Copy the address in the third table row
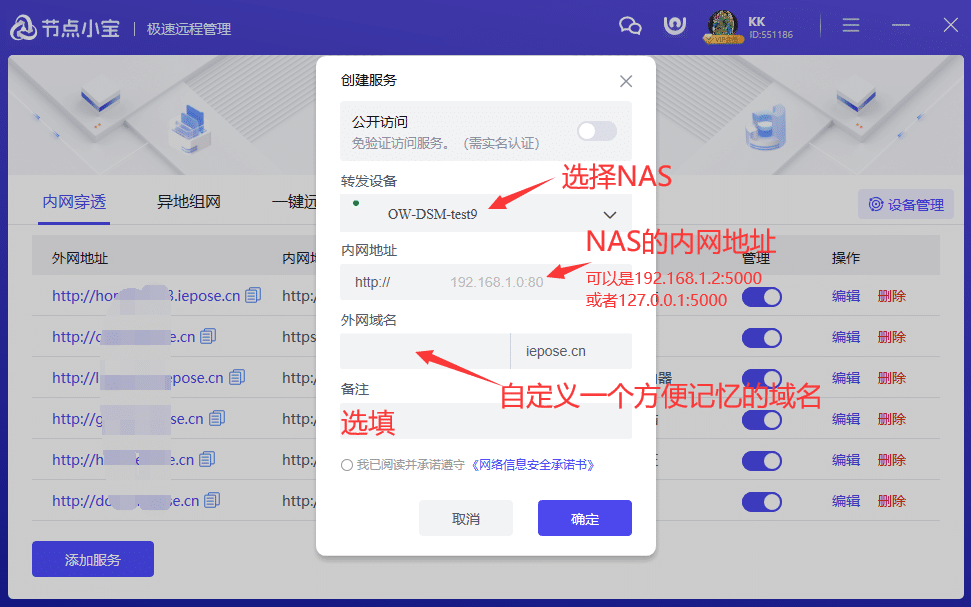This screenshot has width=971, height=607. (x=237, y=377)
